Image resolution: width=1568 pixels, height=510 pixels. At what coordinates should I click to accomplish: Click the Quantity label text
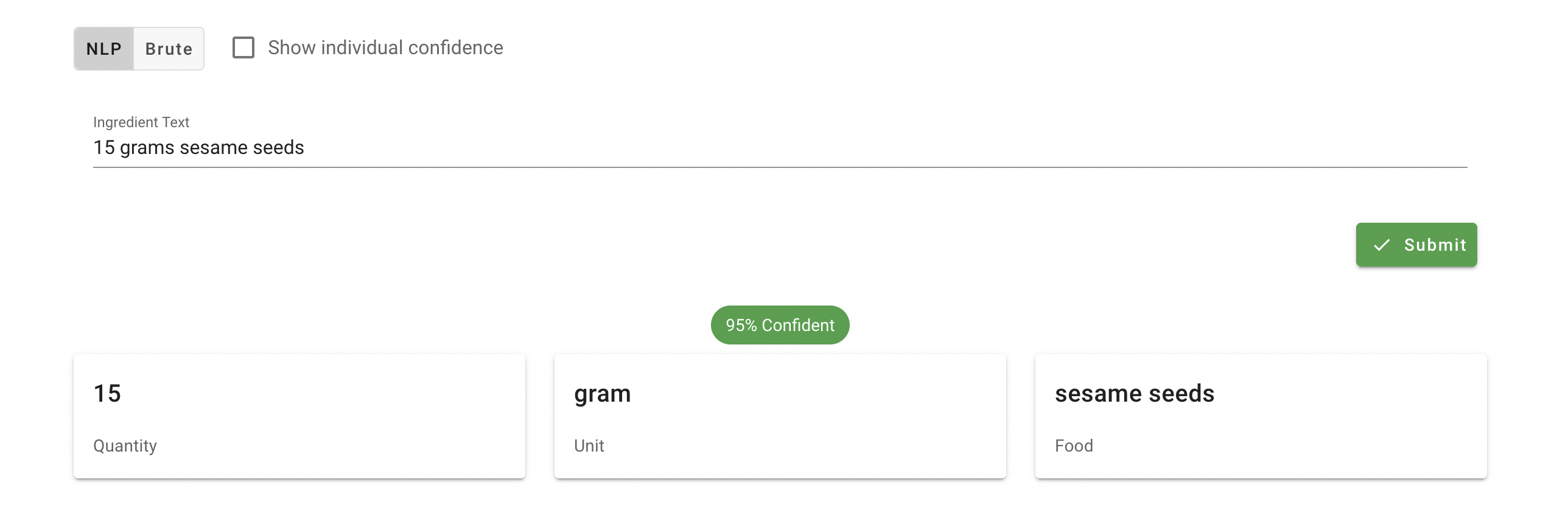124,445
